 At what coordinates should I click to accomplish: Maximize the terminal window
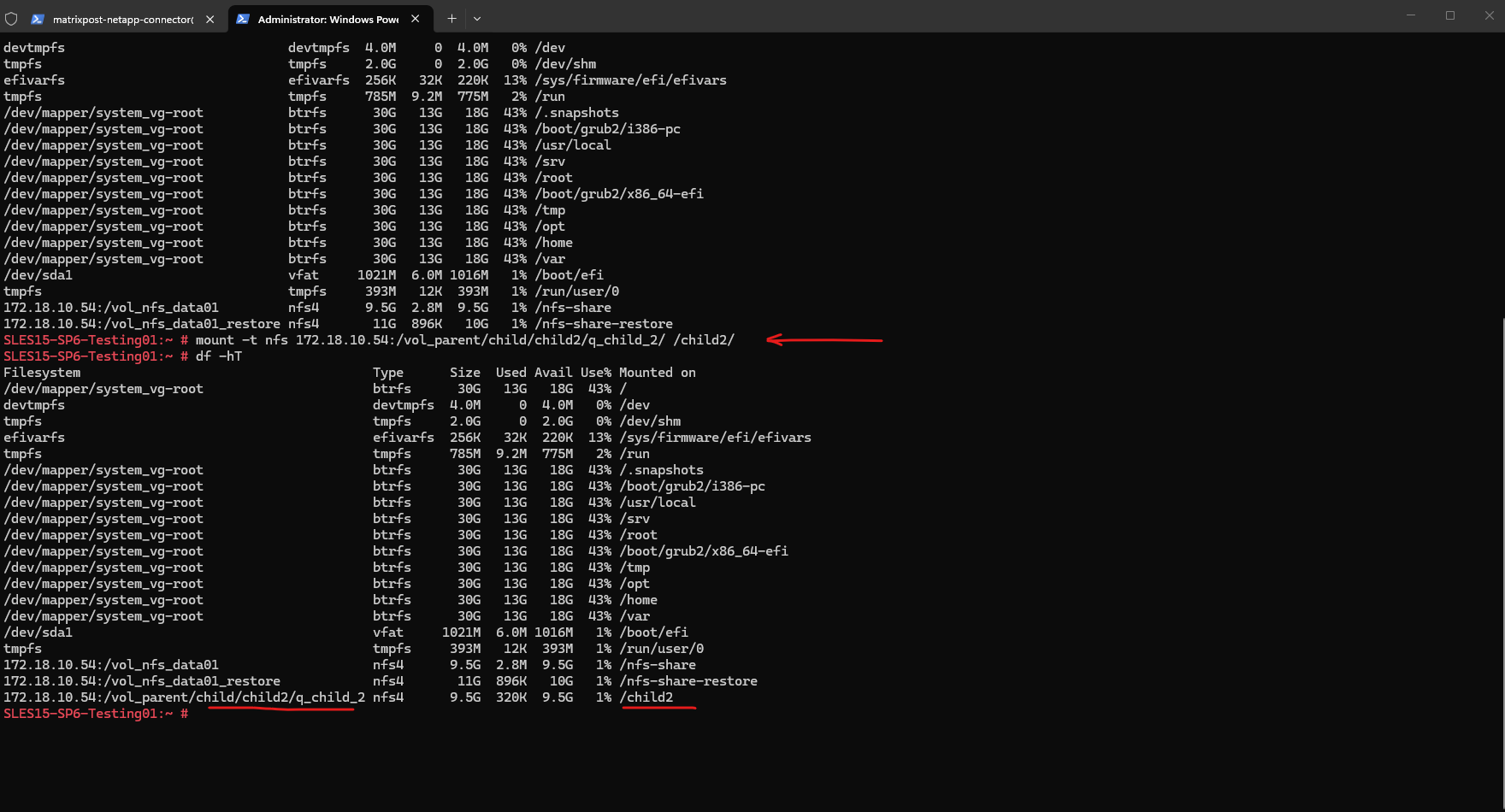tap(1450, 15)
